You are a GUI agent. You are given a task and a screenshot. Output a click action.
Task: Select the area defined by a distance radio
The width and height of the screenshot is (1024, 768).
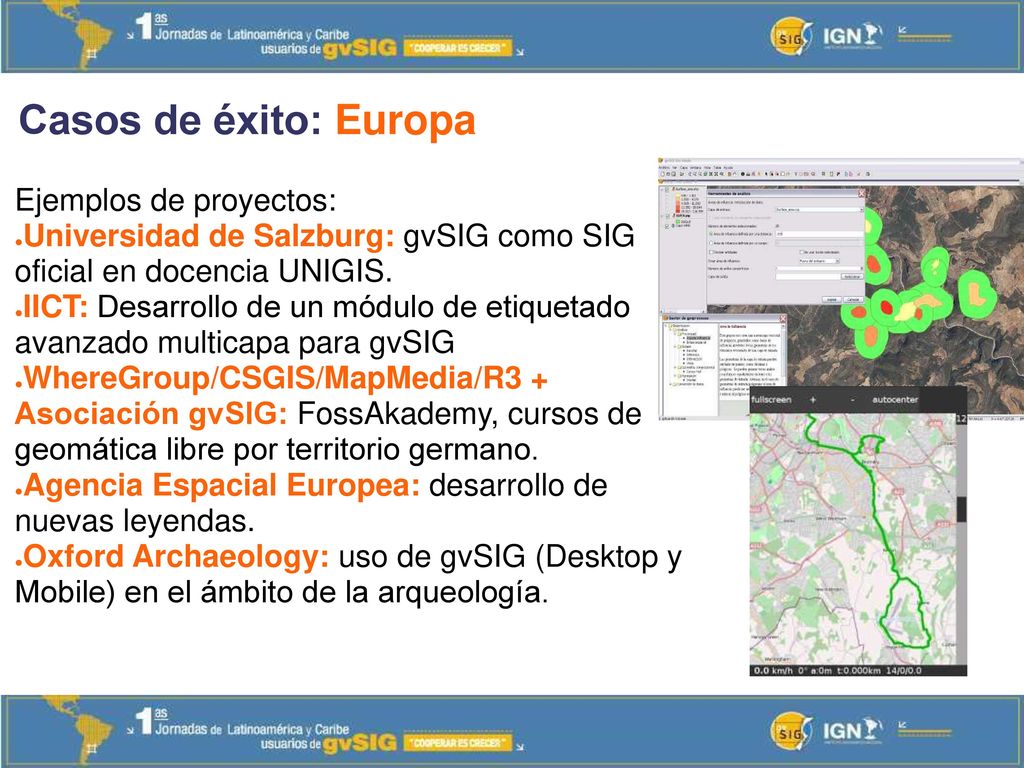click(x=711, y=234)
